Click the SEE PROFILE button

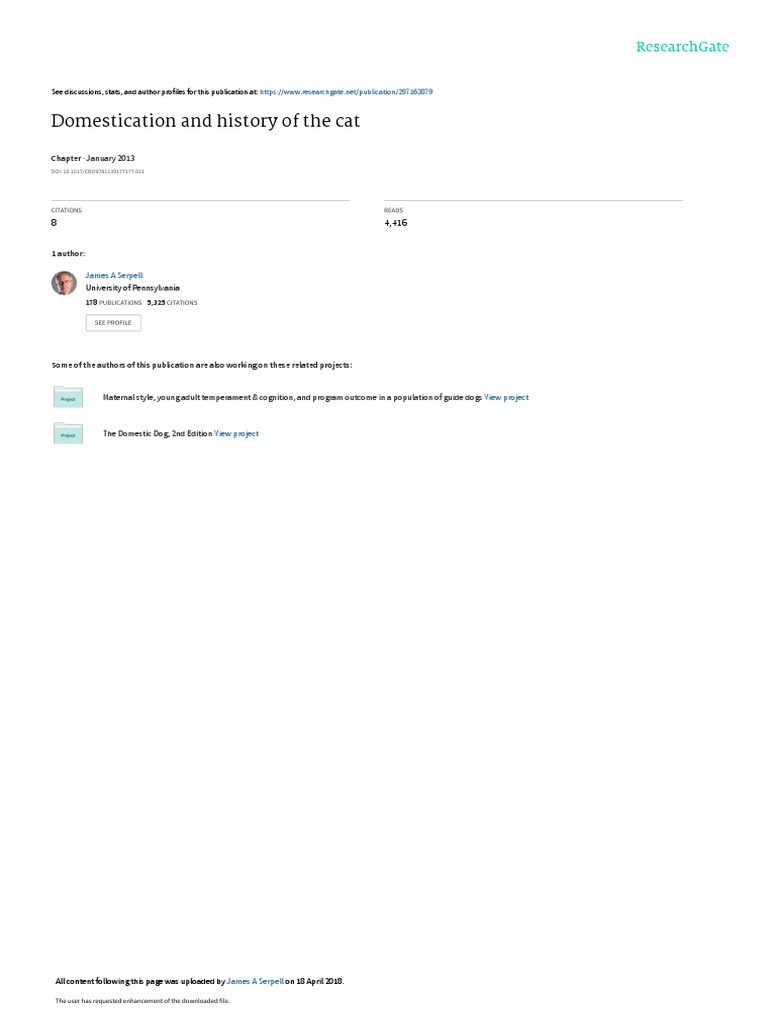113,323
